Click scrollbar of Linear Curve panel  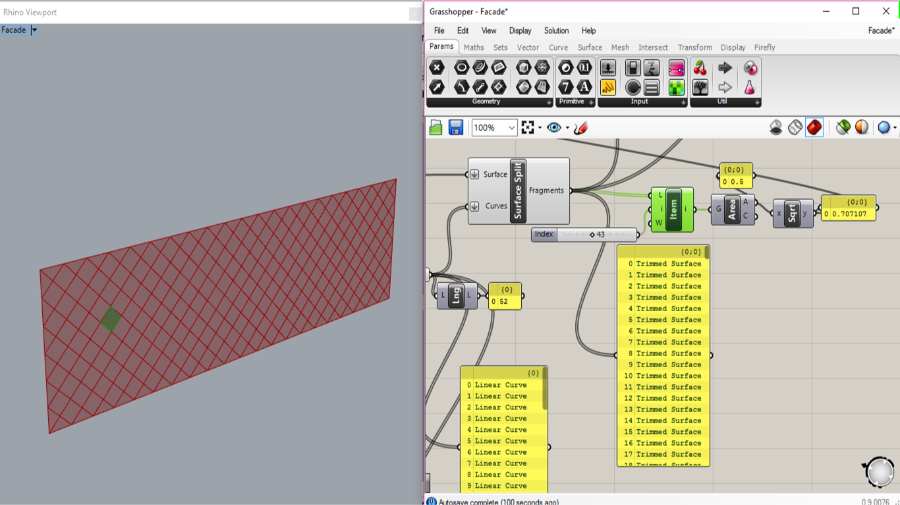[x=545, y=390]
